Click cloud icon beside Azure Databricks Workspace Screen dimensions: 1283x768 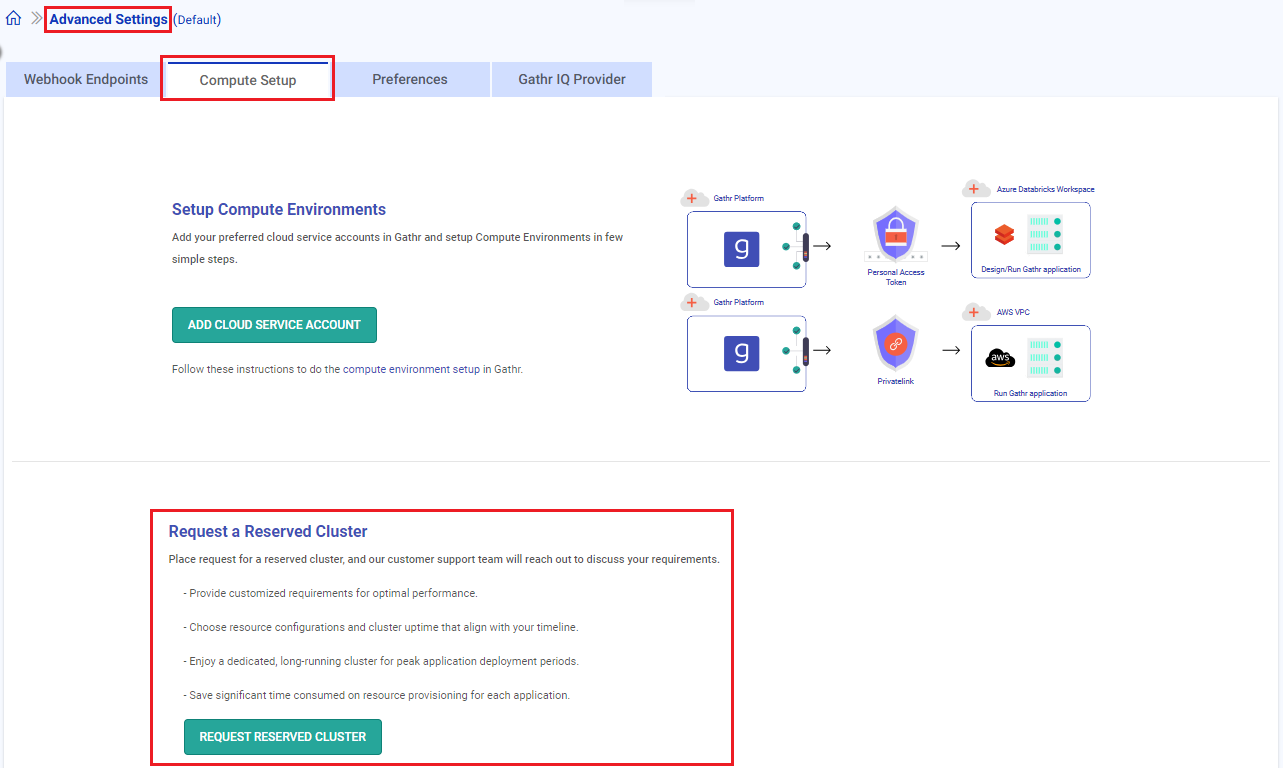(976, 189)
